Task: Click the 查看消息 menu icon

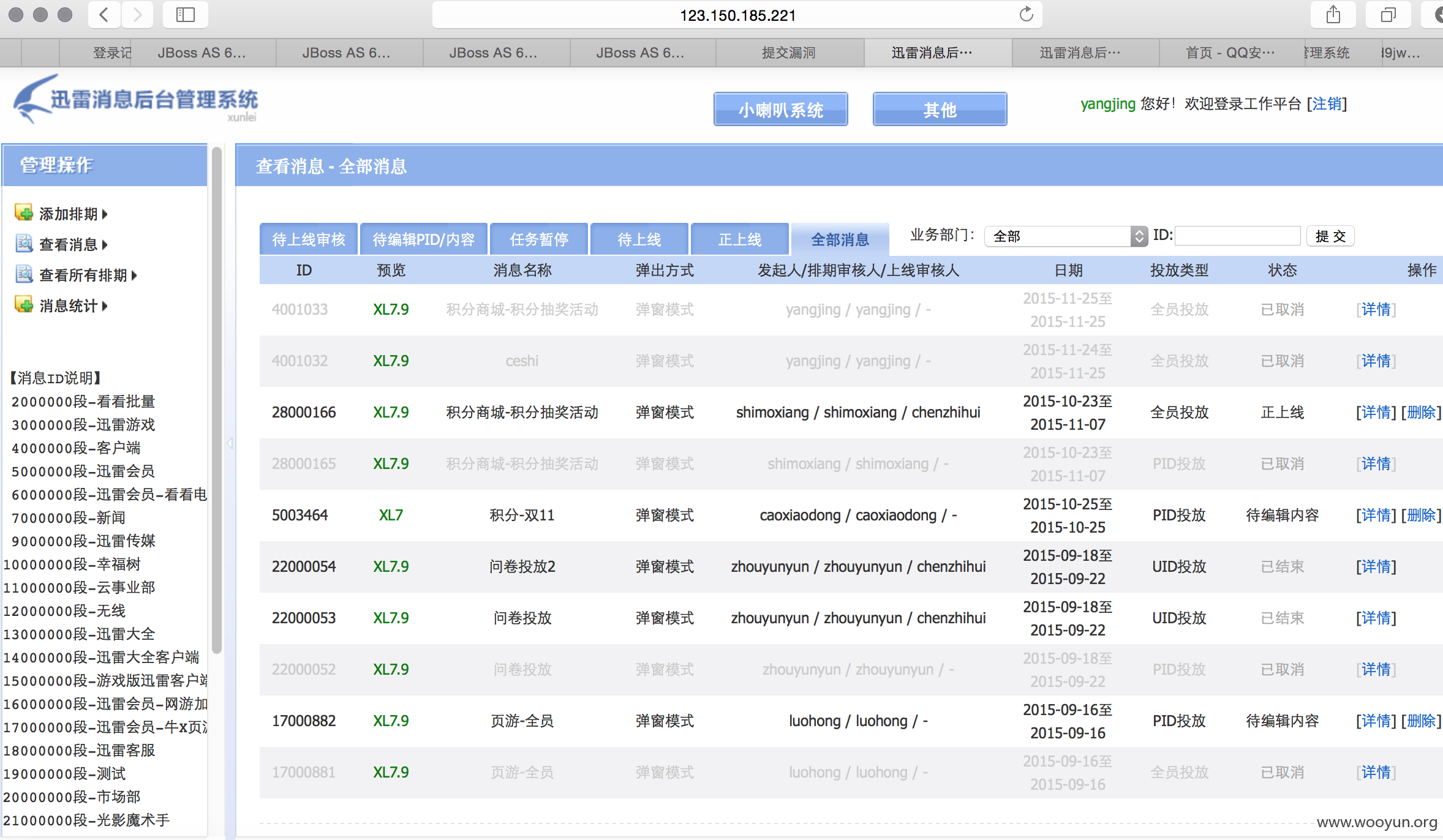Action: [x=24, y=244]
